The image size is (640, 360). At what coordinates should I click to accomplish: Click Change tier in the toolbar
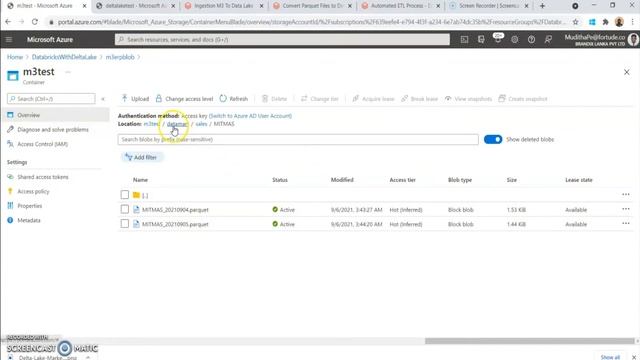tap(320, 99)
